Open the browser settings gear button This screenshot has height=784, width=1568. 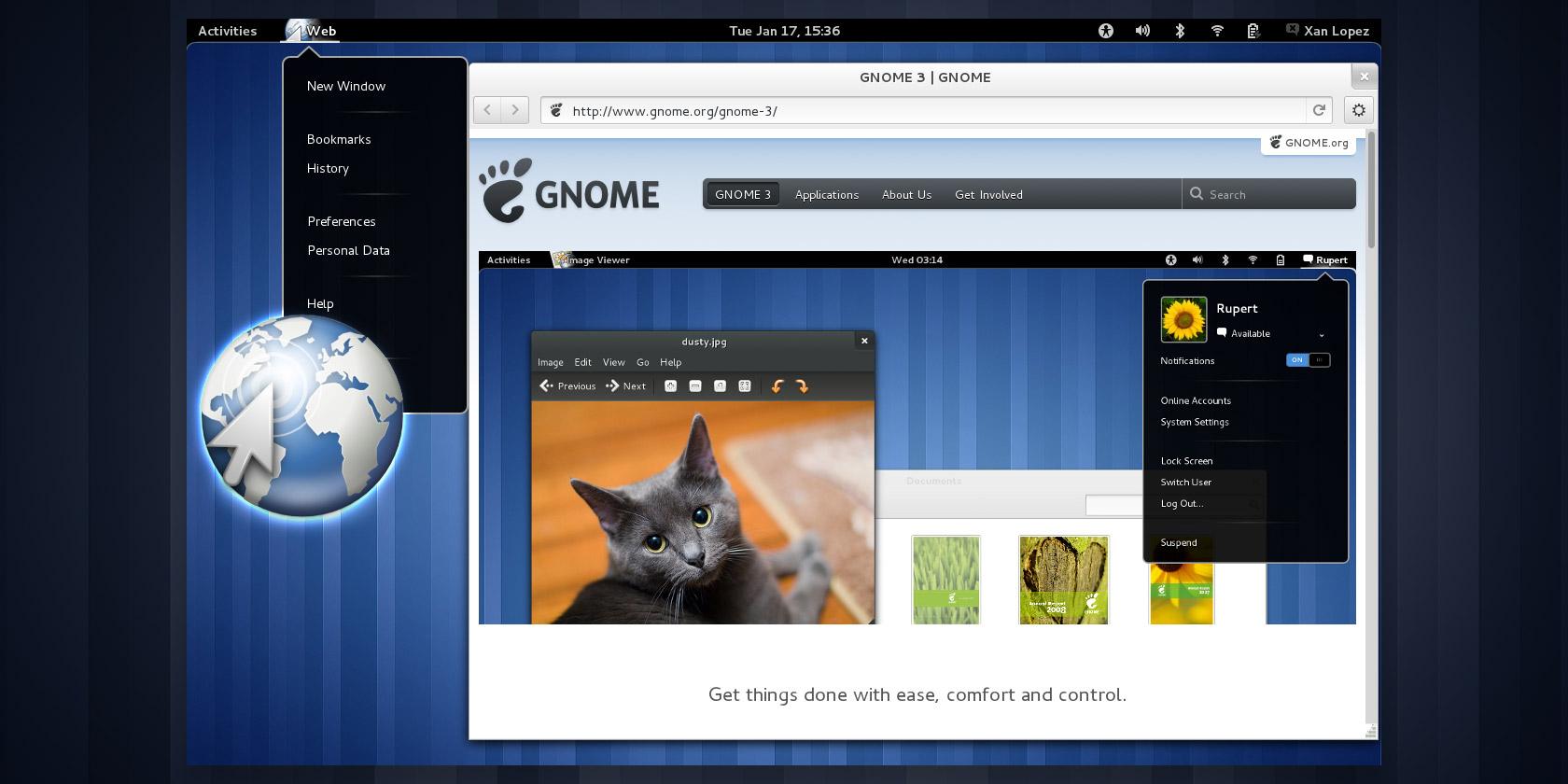click(x=1359, y=110)
